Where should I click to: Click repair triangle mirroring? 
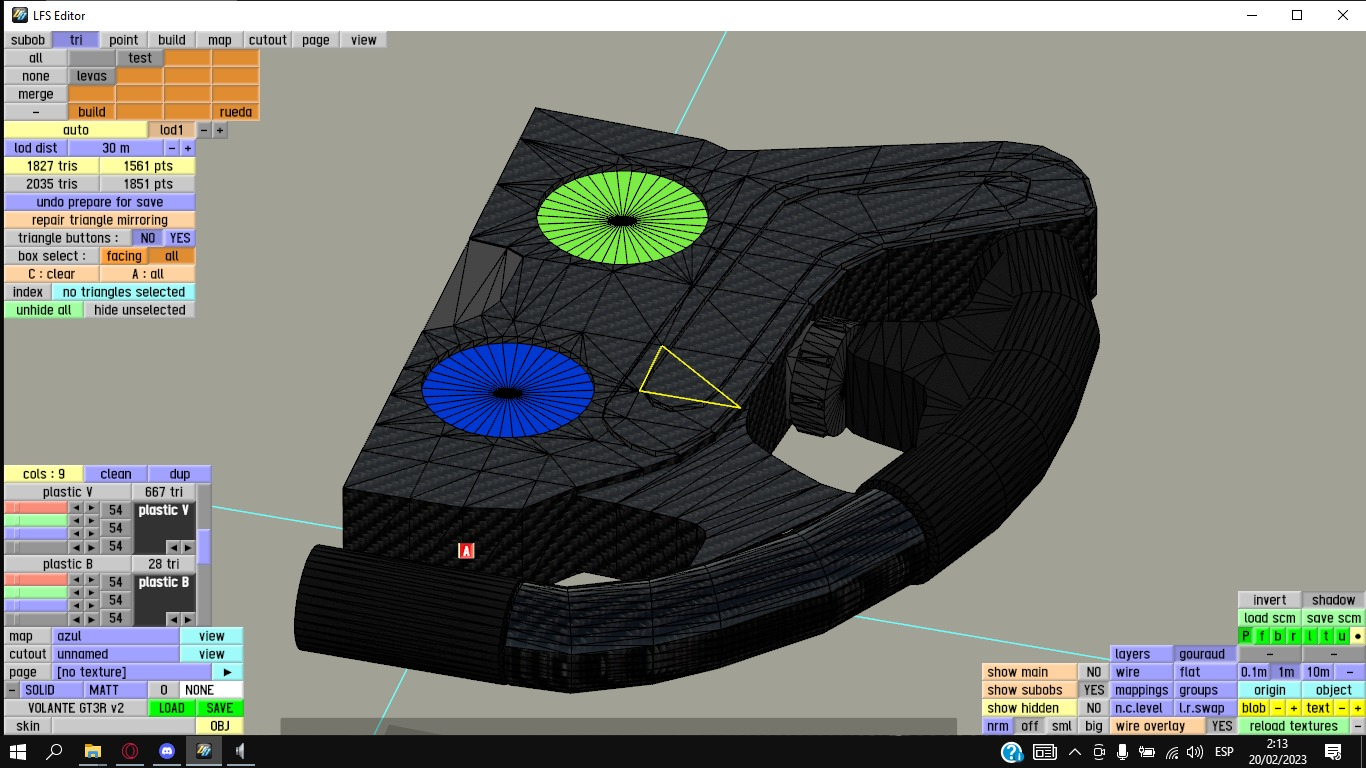(x=100, y=220)
